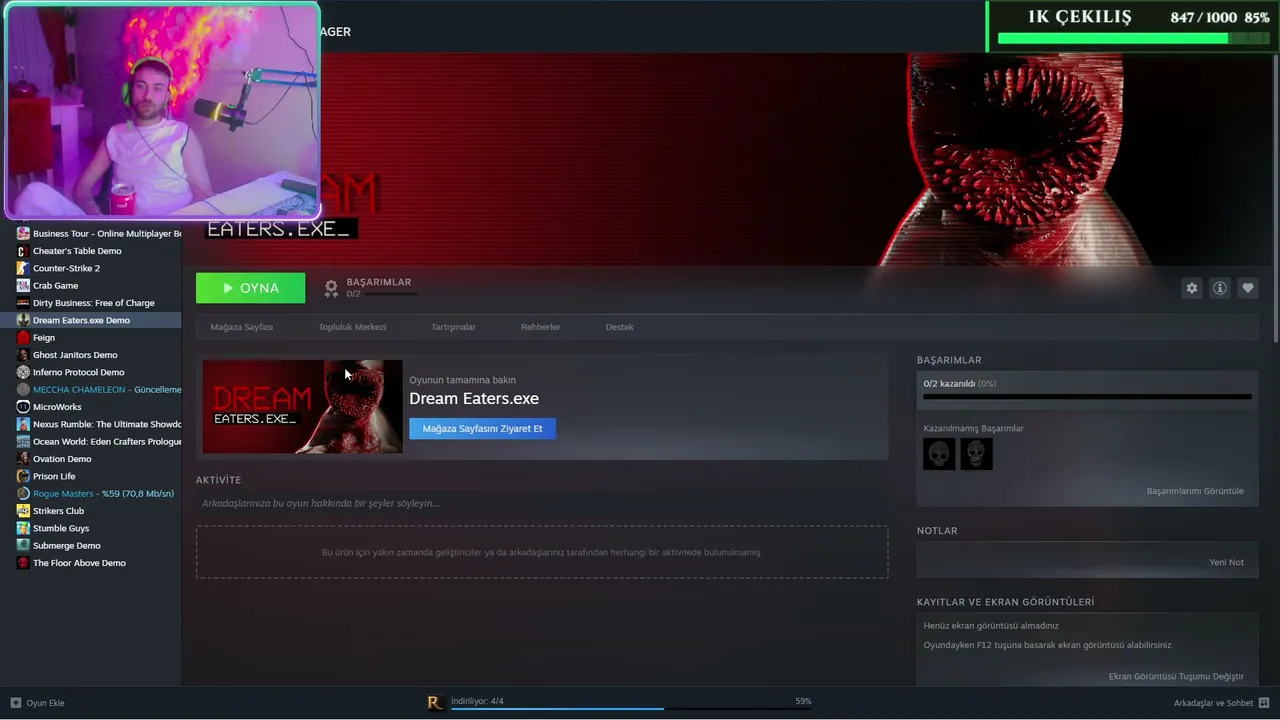Select 'MECCHA CHAMELEON' in the library list
The height and width of the screenshot is (720, 1280).
pyautogui.click(x=90, y=390)
